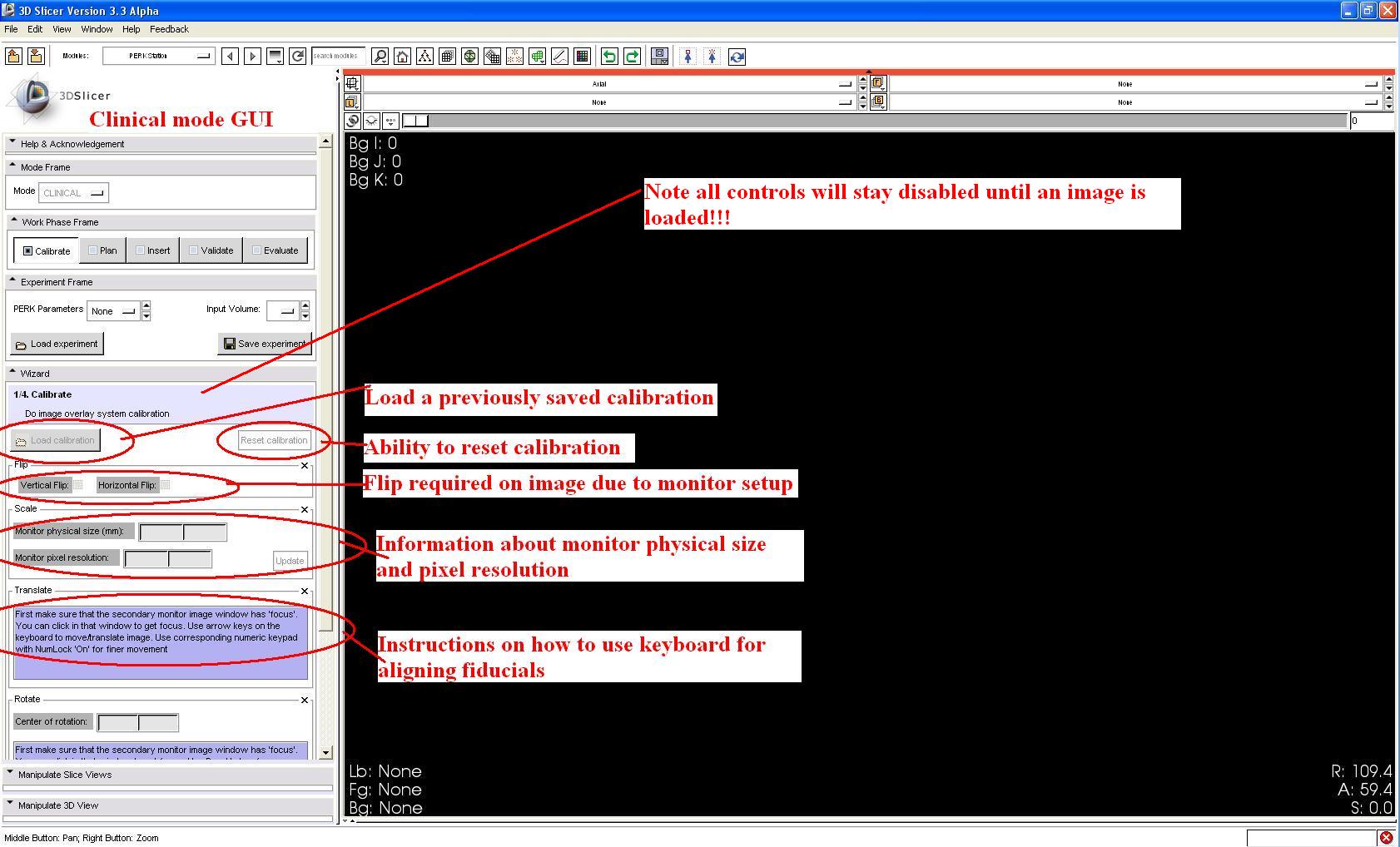Expand the Manipulate Slice Views panel
This screenshot has width=1400, height=847.
tap(64, 775)
